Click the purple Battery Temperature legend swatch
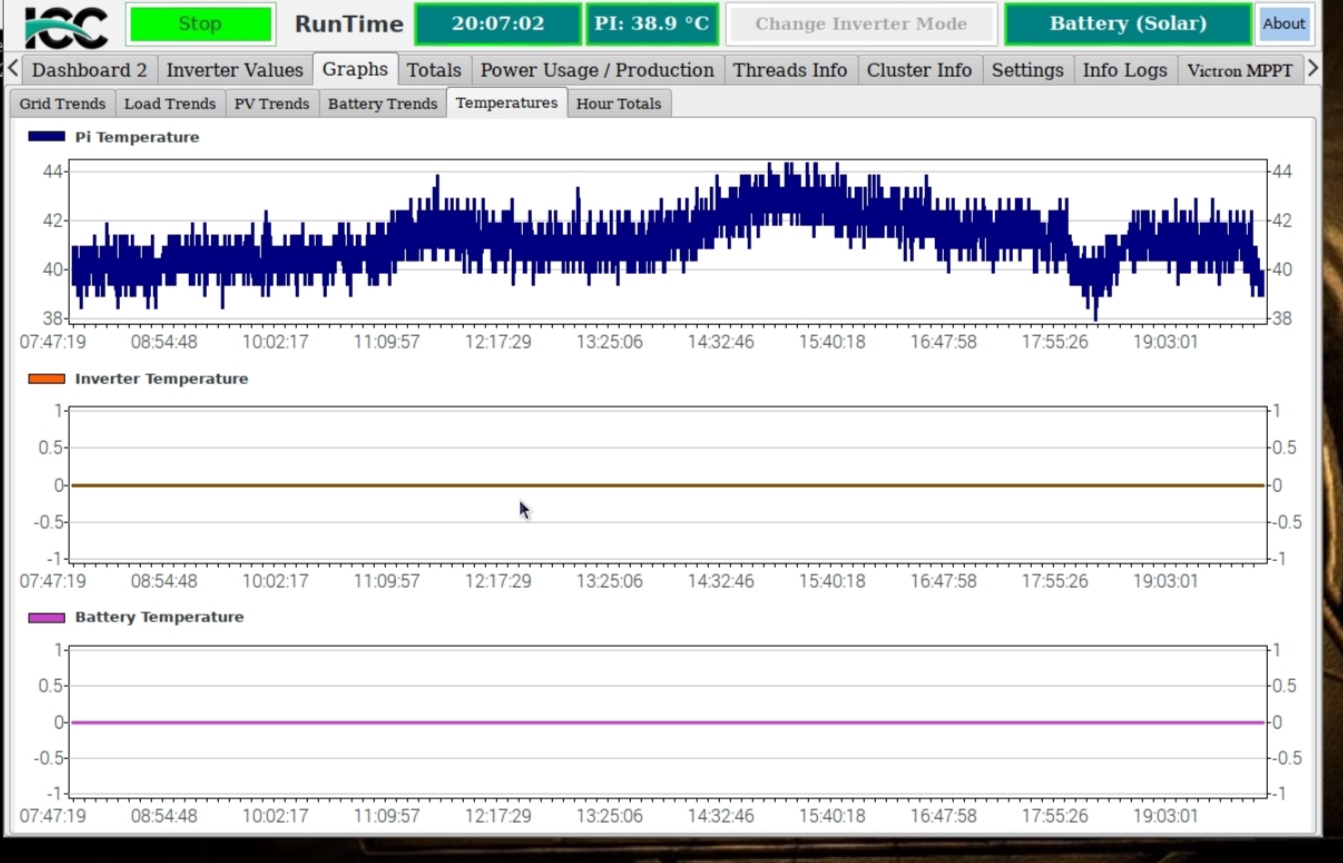The height and width of the screenshot is (863, 1343). pos(46,617)
